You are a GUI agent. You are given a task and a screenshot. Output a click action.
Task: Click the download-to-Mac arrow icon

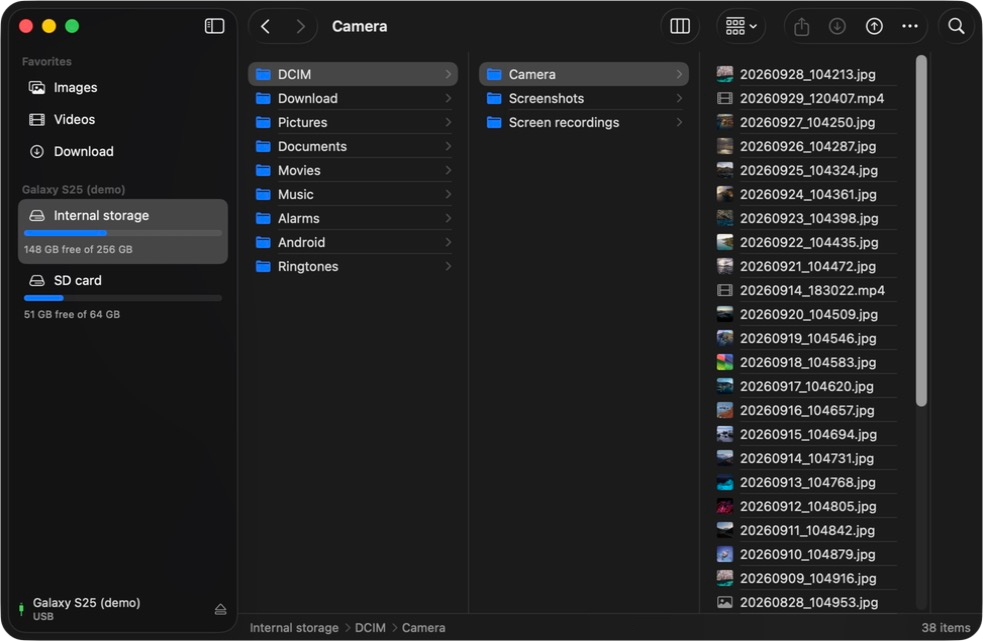[x=837, y=26]
